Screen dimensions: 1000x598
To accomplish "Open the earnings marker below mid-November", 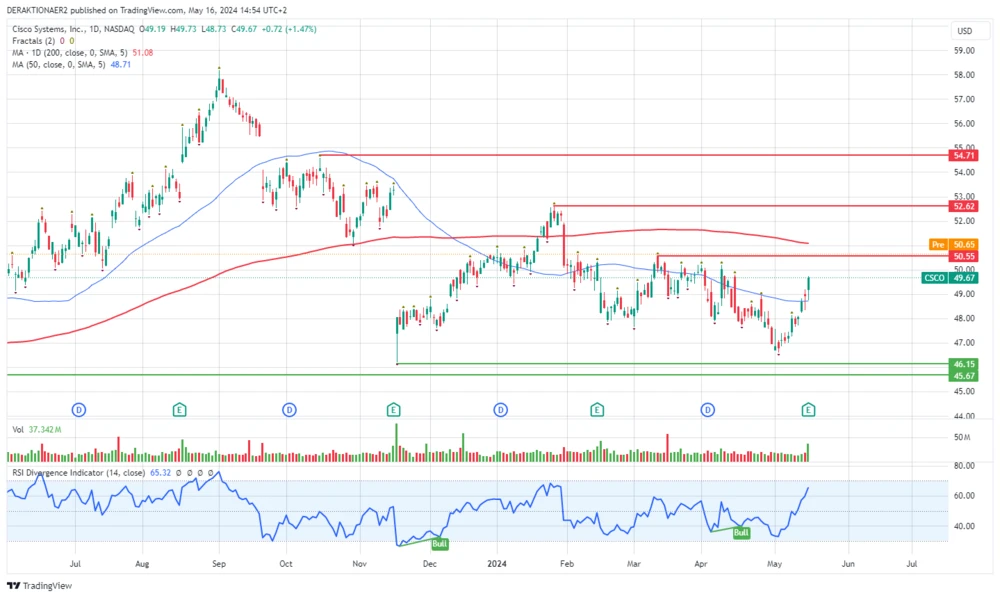I will [394, 409].
